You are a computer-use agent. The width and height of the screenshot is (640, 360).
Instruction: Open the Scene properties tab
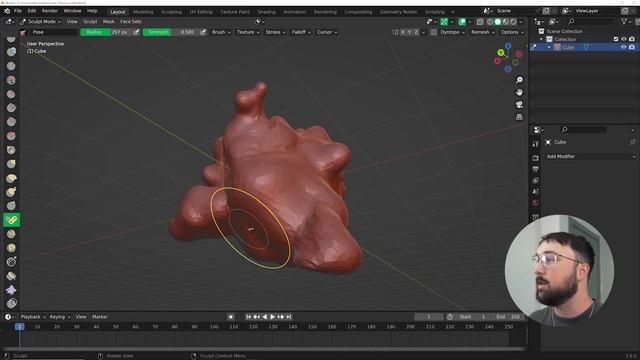coord(536,191)
